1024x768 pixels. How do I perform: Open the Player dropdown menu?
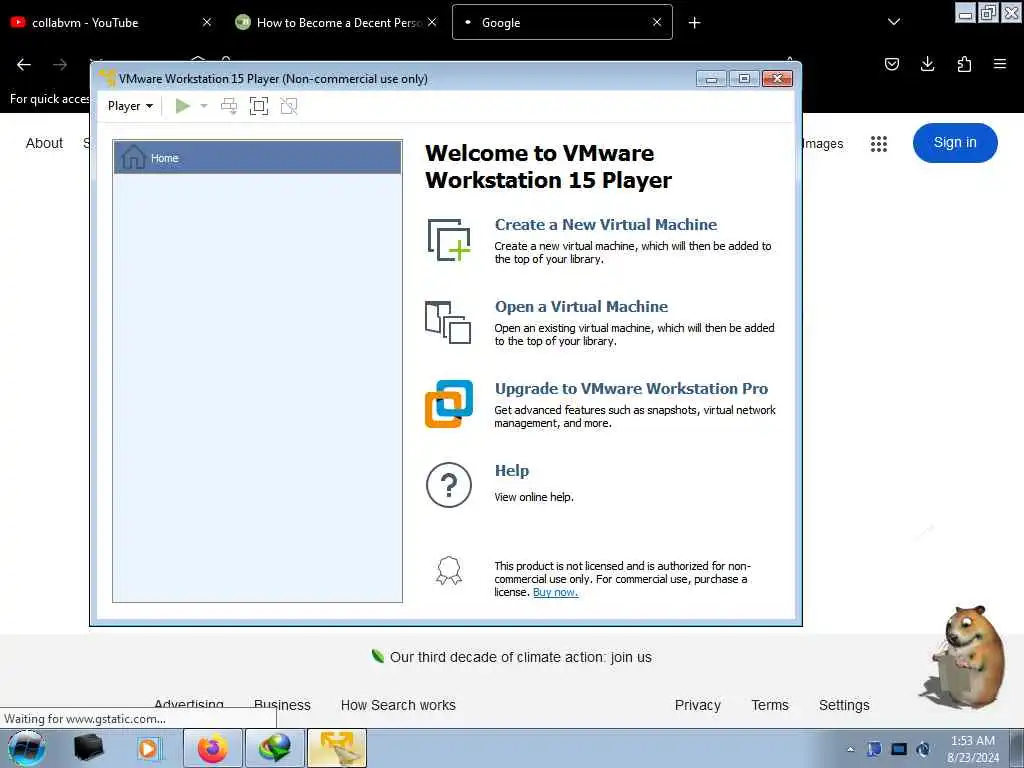pos(130,106)
